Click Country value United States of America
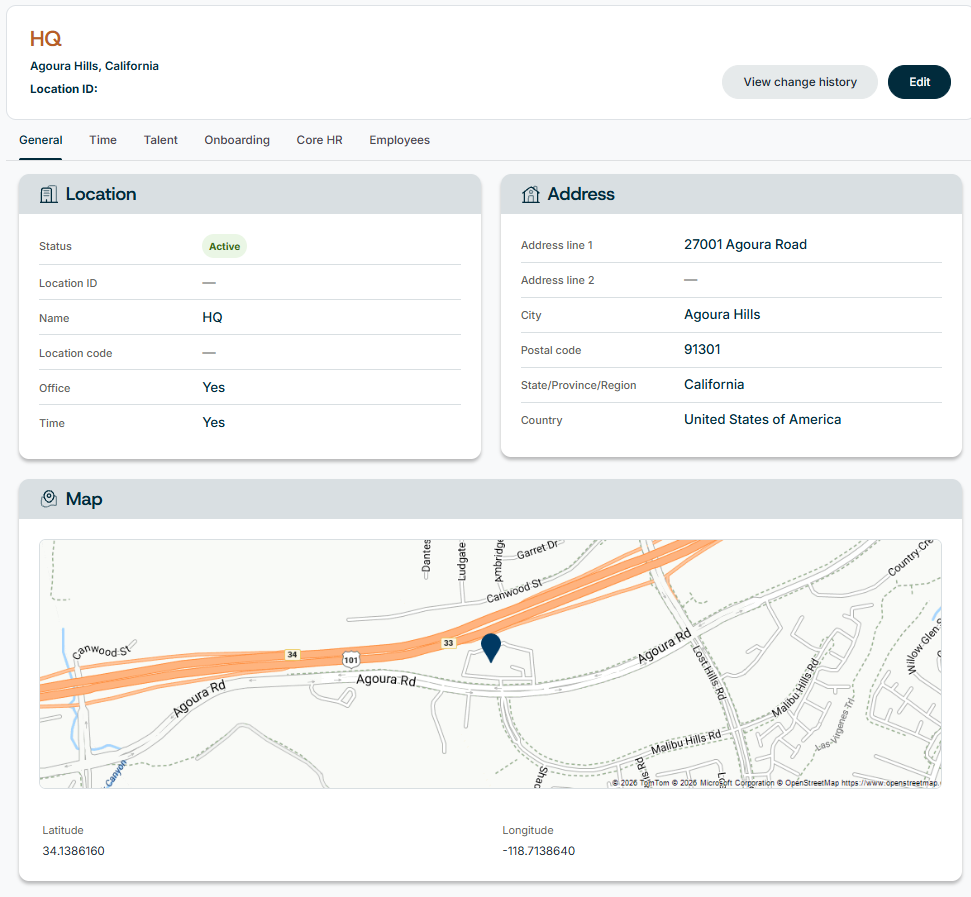971x897 pixels. click(762, 420)
